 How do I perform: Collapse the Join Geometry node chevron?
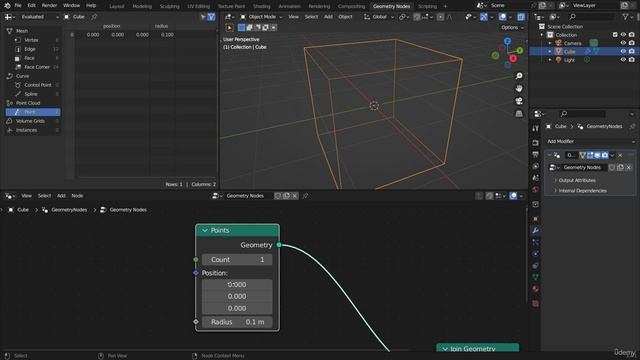tap(445, 349)
